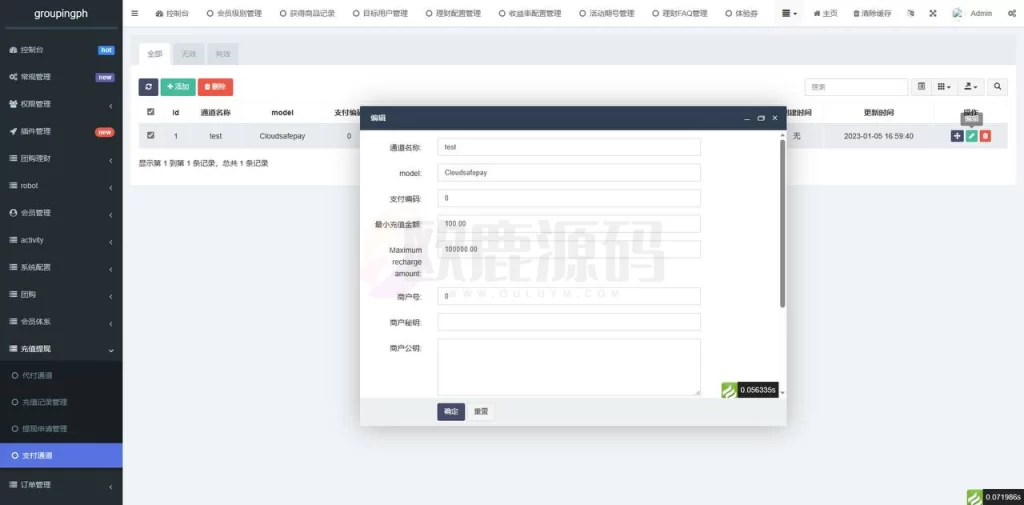
Task: Open the 获得商品记录 top tab
Action: click(307, 13)
